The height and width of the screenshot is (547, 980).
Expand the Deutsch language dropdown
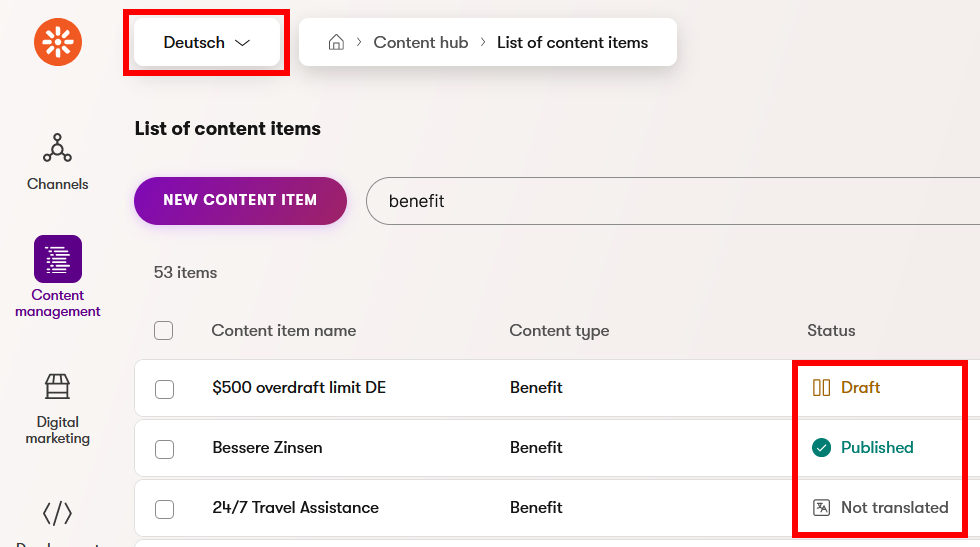point(207,43)
